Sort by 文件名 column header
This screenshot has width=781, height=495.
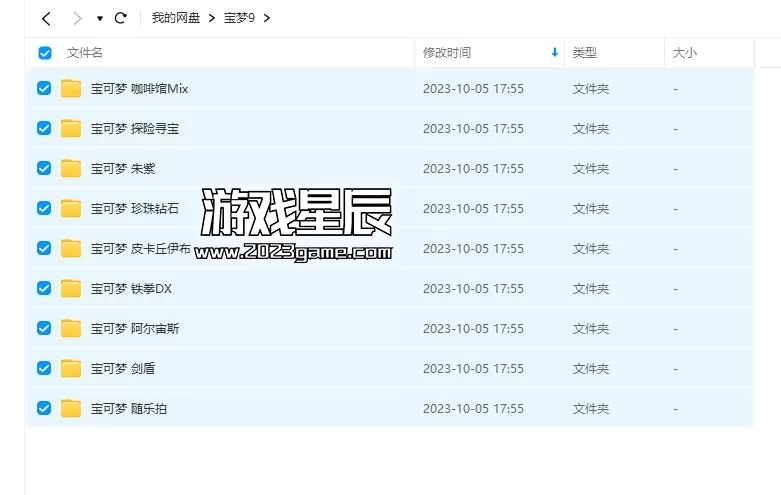click(x=85, y=53)
